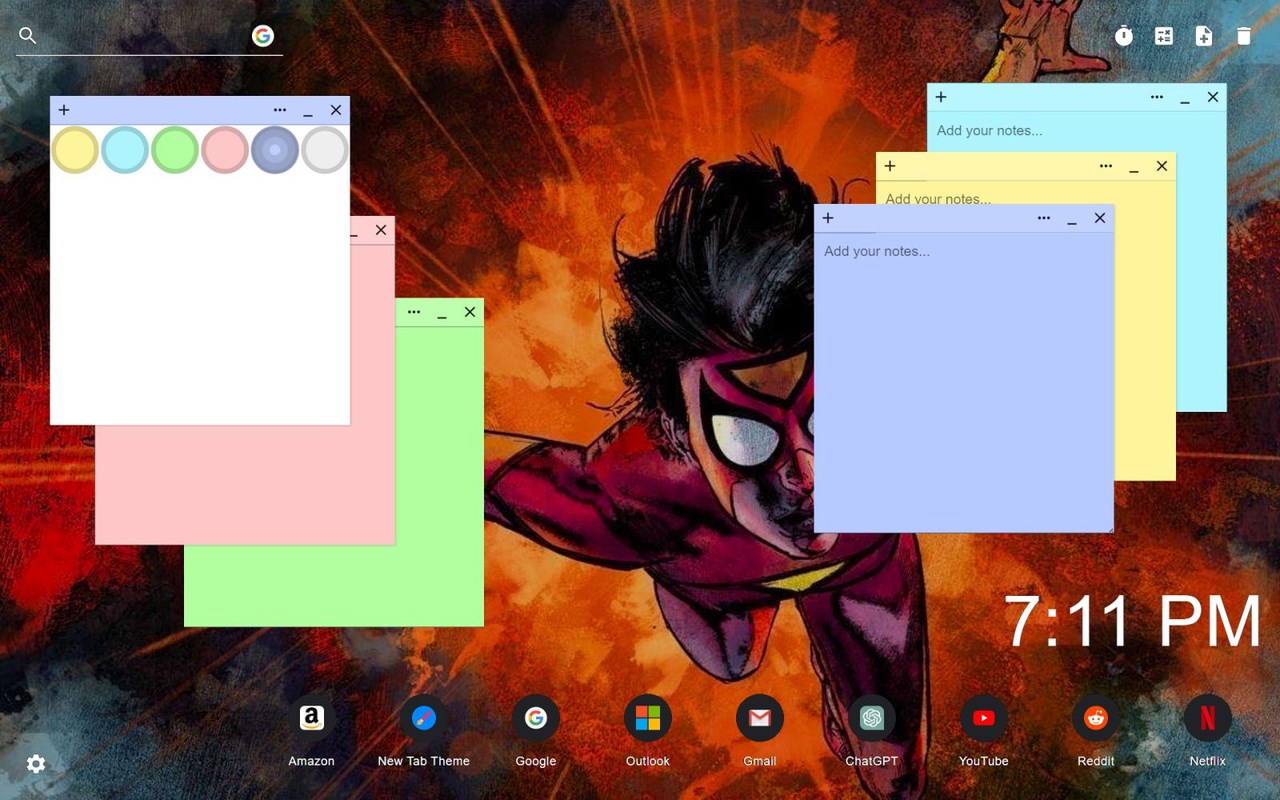Click the magnifier search icon

(28, 36)
